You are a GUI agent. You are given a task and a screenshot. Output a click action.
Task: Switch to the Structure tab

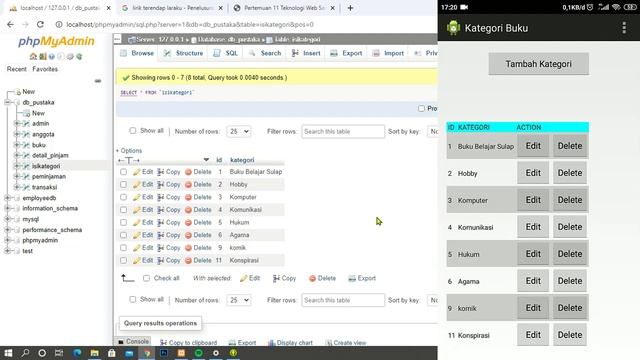pyautogui.click(x=183, y=53)
